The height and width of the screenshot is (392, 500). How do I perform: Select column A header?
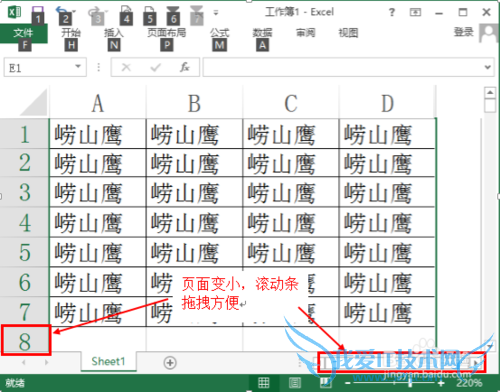click(x=98, y=103)
